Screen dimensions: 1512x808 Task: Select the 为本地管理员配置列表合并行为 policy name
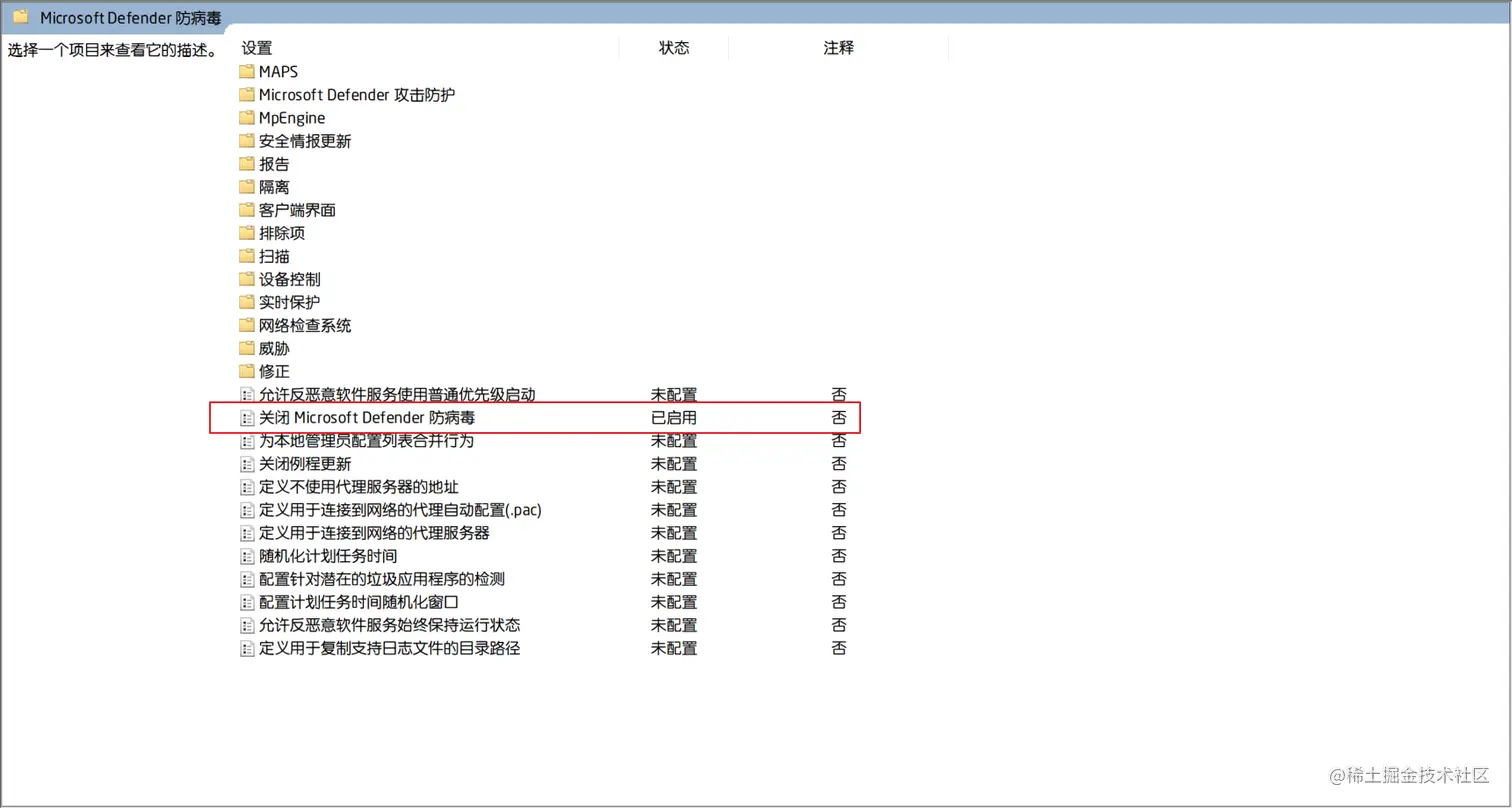(x=366, y=441)
